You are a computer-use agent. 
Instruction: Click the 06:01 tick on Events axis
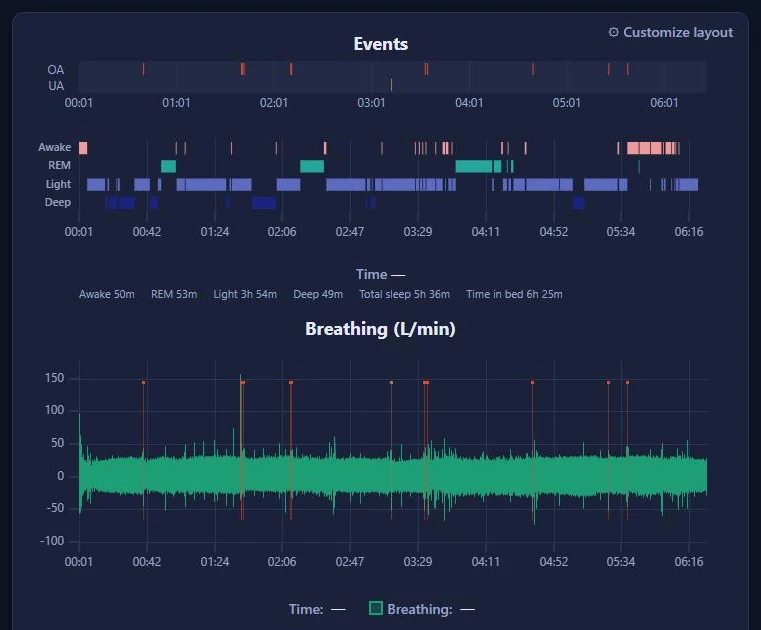(x=664, y=103)
